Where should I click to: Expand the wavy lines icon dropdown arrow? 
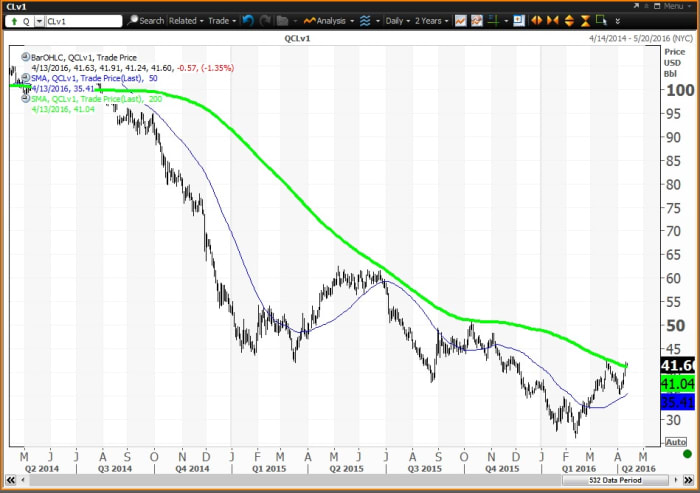point(378,21)
